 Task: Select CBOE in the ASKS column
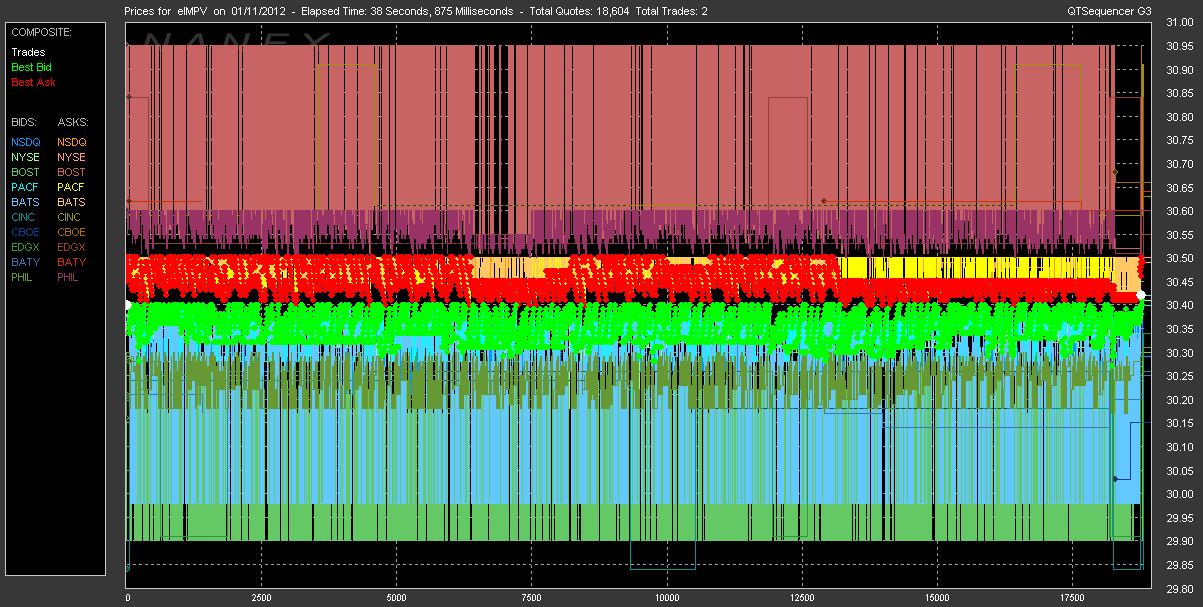[72, 232]
